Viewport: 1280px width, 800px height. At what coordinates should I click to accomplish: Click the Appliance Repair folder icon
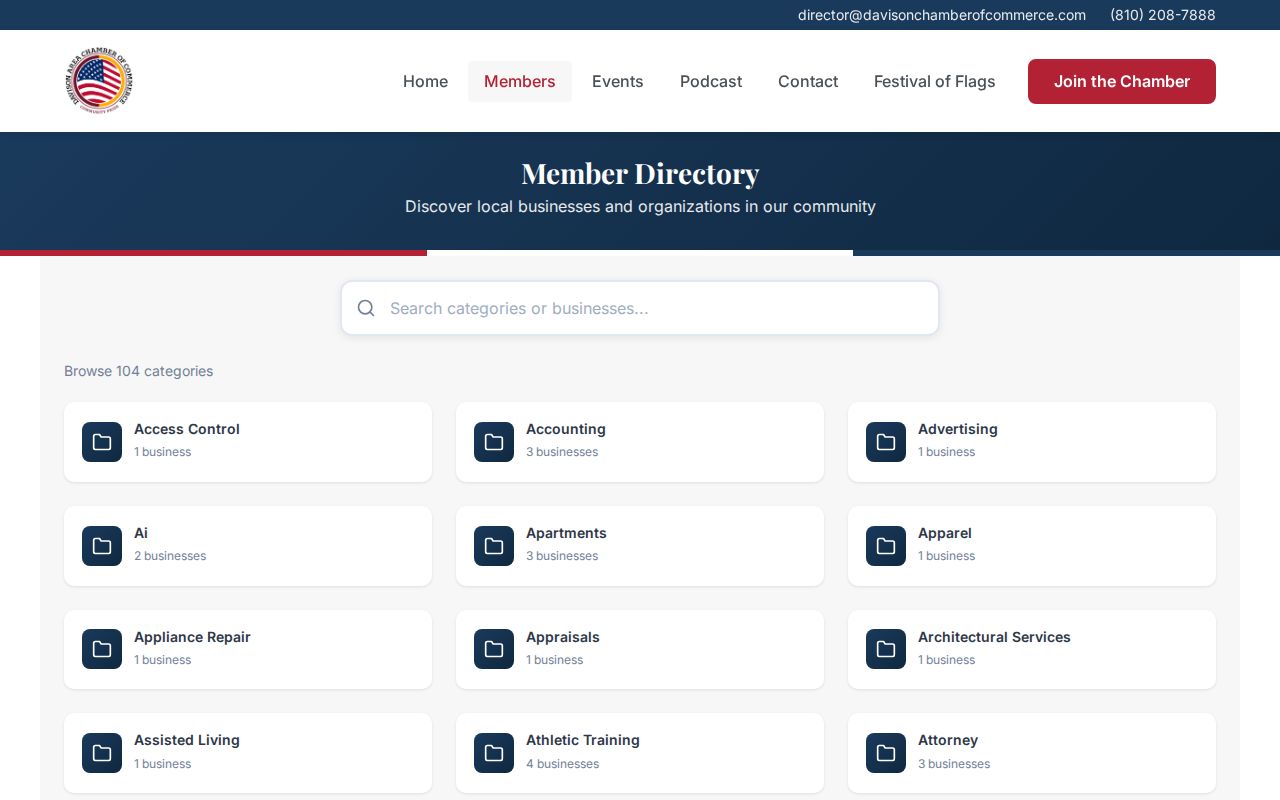point(102,650)
